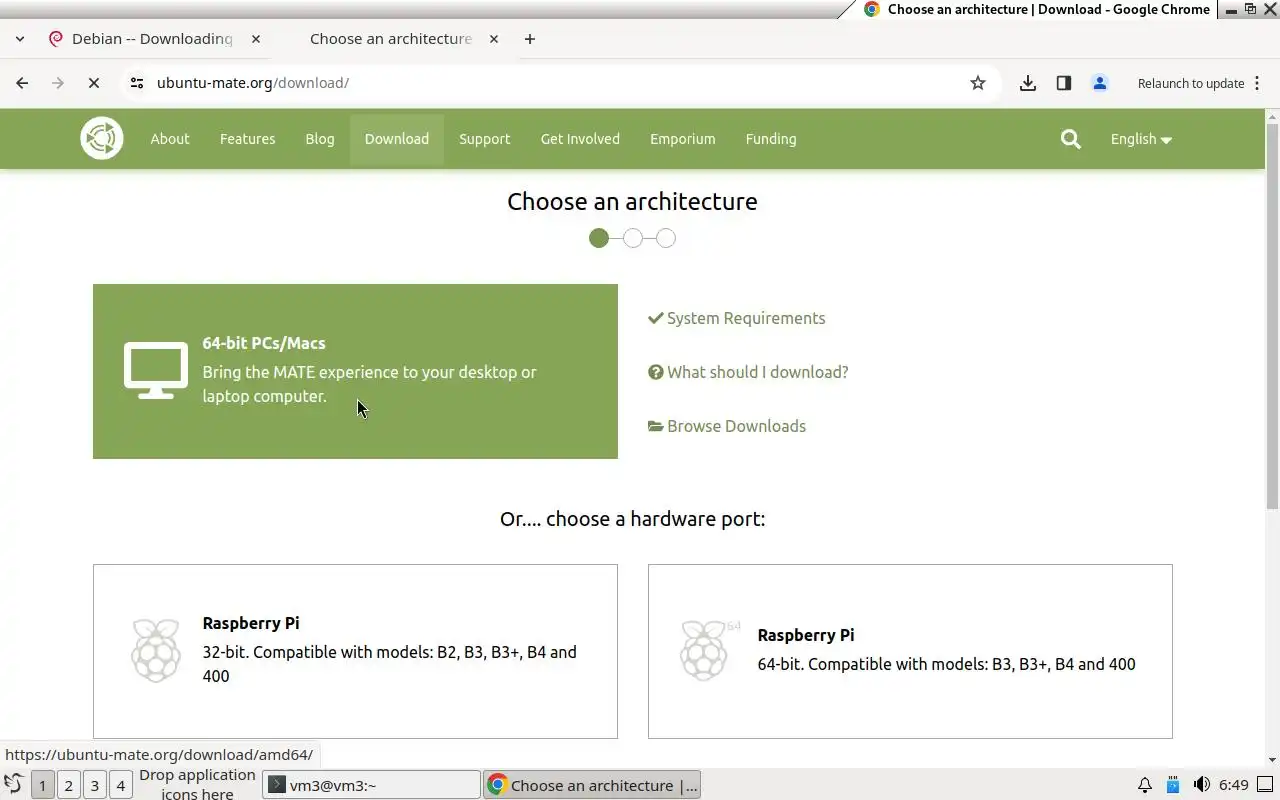Switch to workspace 3
1280x800 pixels.
(94, 785)
